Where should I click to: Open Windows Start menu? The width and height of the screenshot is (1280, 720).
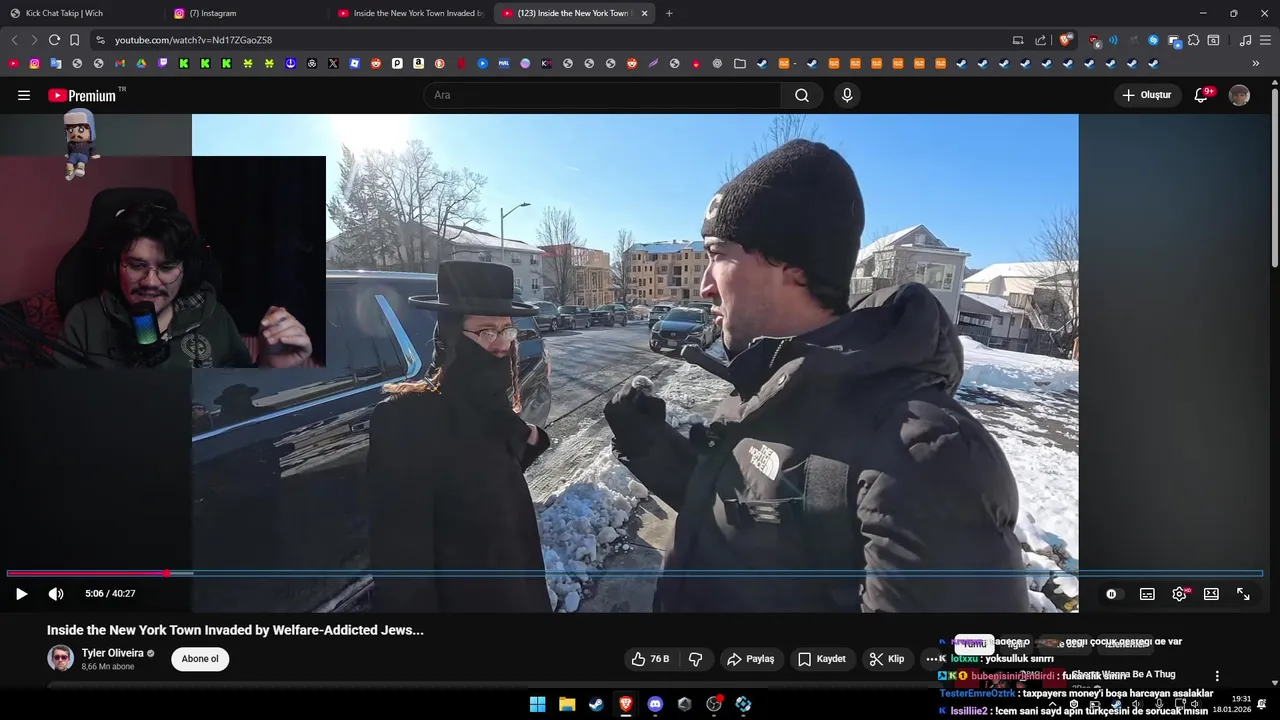(x=537, y=704)
